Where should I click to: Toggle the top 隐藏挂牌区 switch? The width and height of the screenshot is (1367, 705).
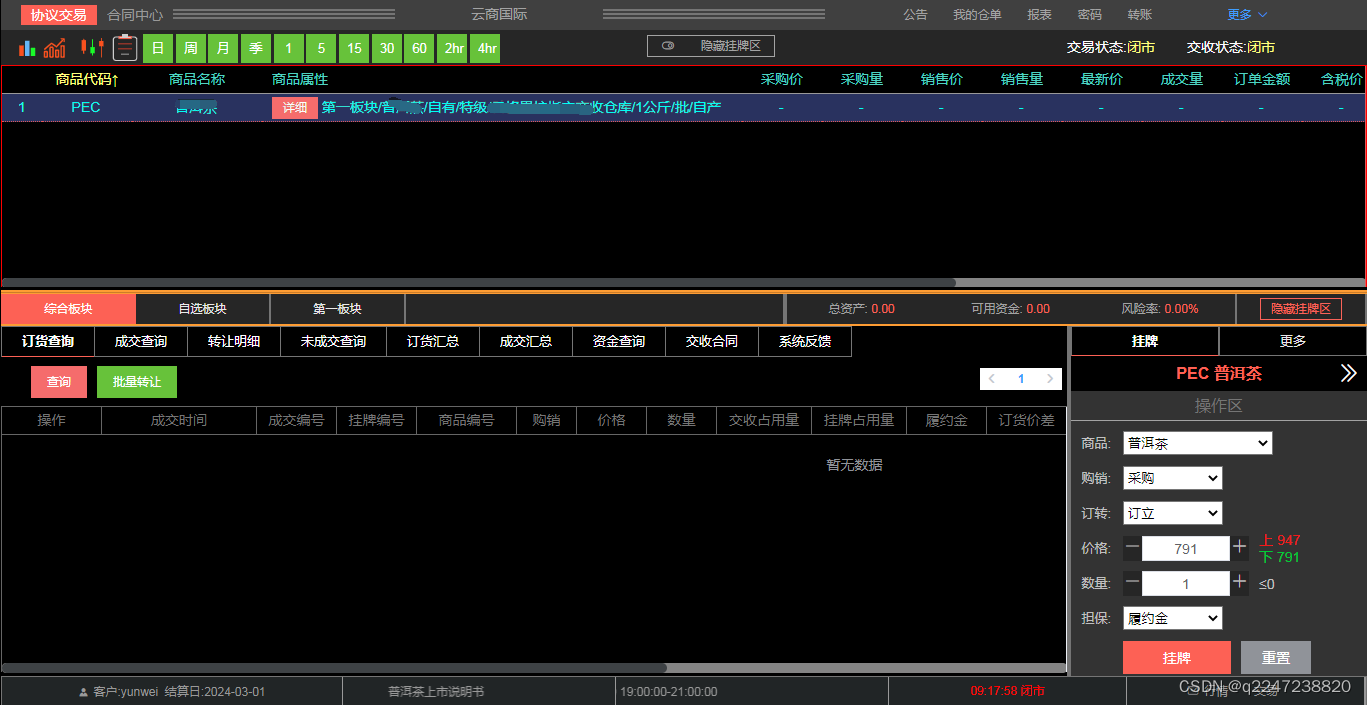click(711, 46)
